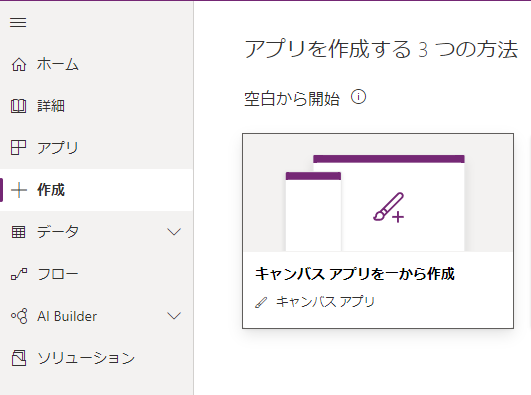Screen dimensions: 531x395
Task: Click the 空白から開始 section label
Action: coord(292,99)
